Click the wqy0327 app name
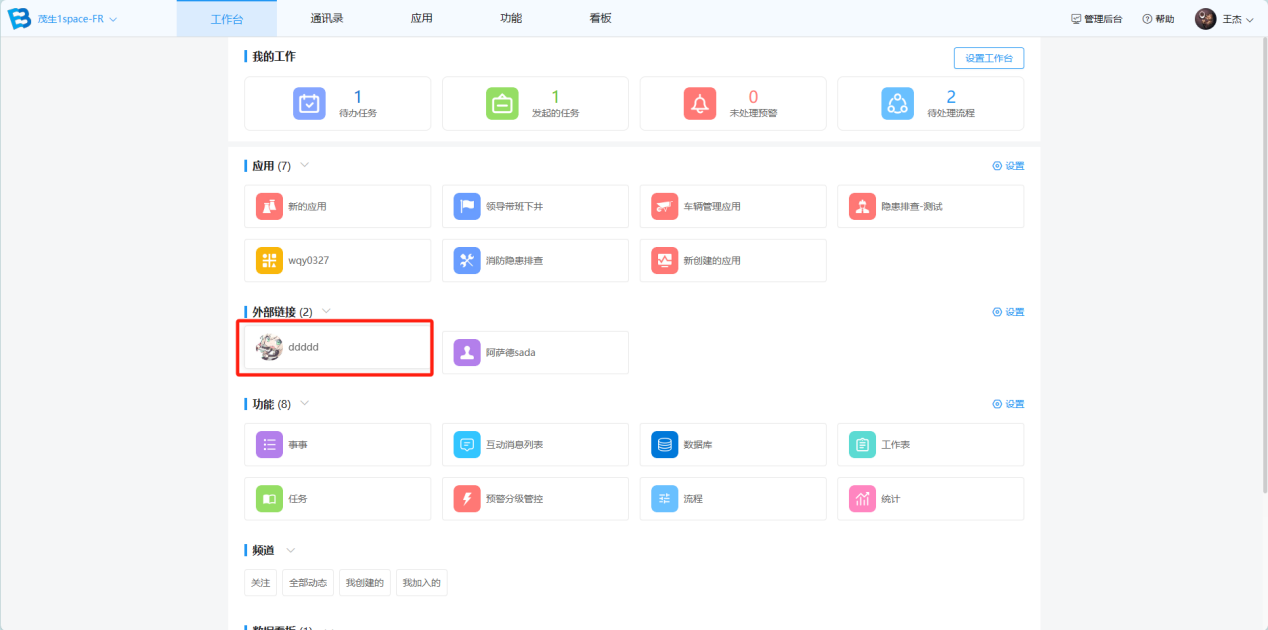1268x630 pixels. pos(308,260)
